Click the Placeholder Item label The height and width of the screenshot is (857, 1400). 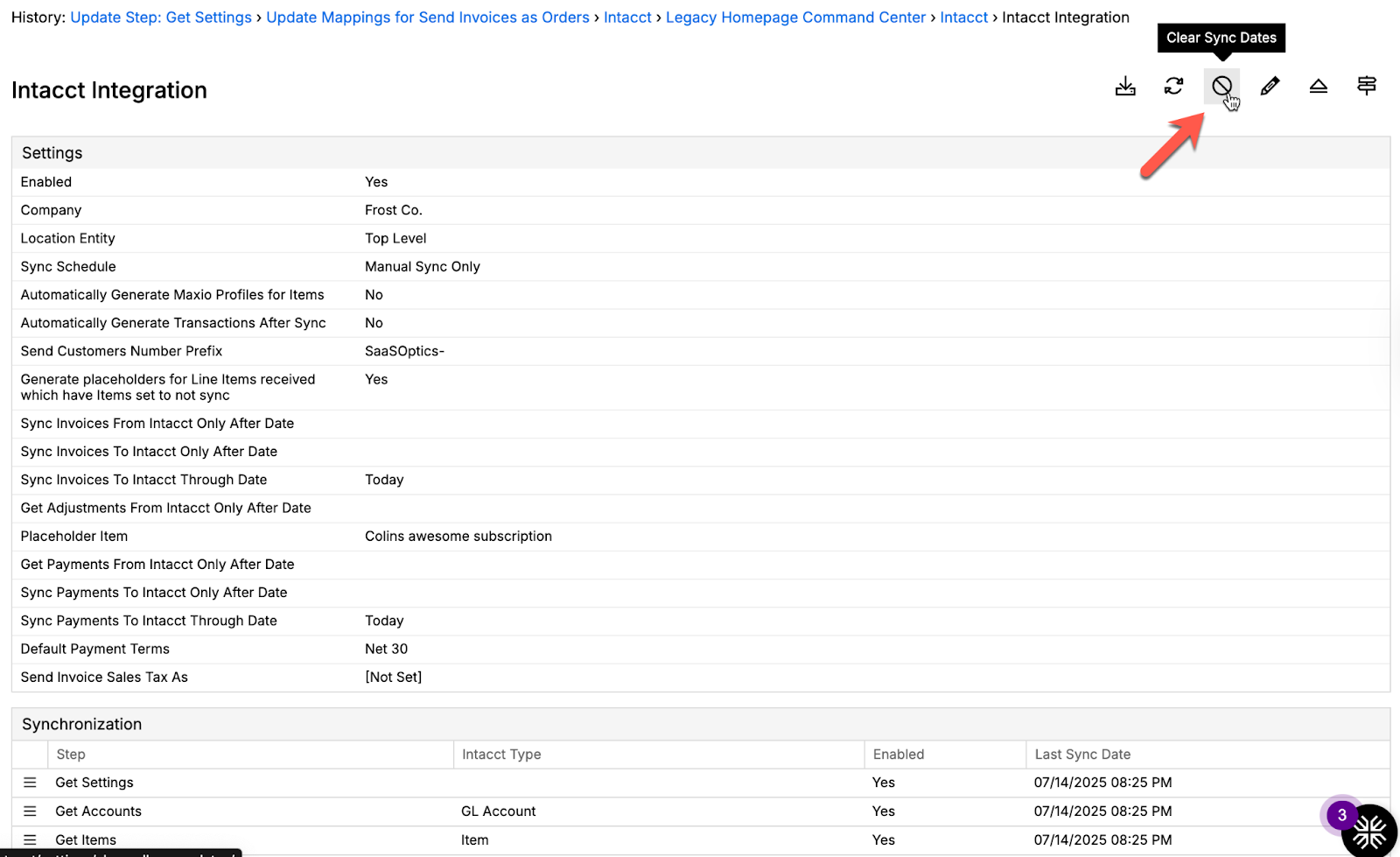coord(74,537)
